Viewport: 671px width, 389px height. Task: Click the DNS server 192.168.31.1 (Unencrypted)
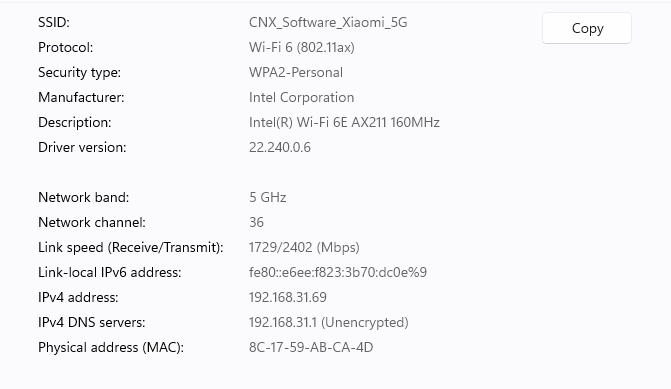329,322
